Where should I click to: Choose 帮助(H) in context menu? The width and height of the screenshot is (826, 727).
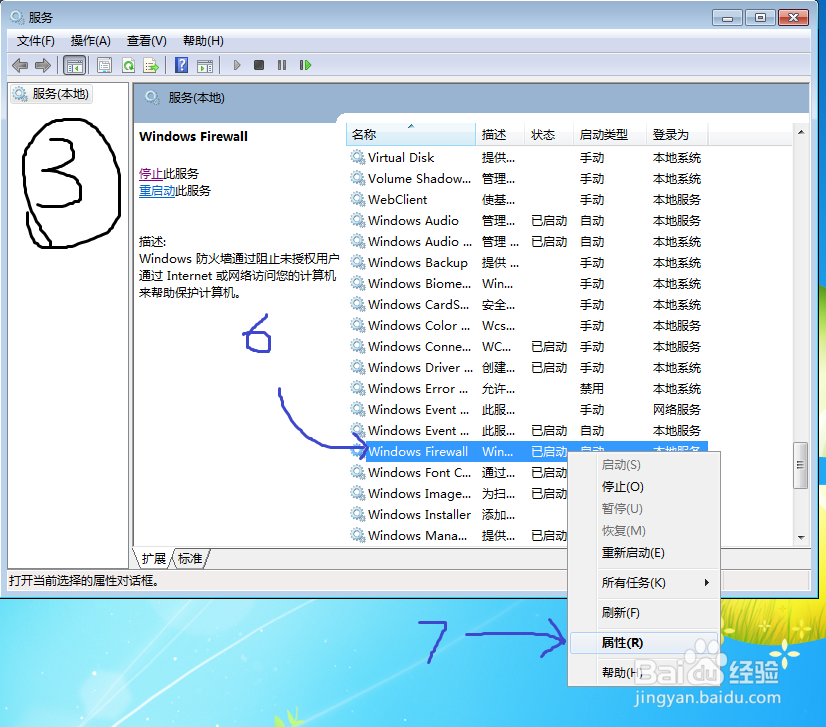[644, 673]
